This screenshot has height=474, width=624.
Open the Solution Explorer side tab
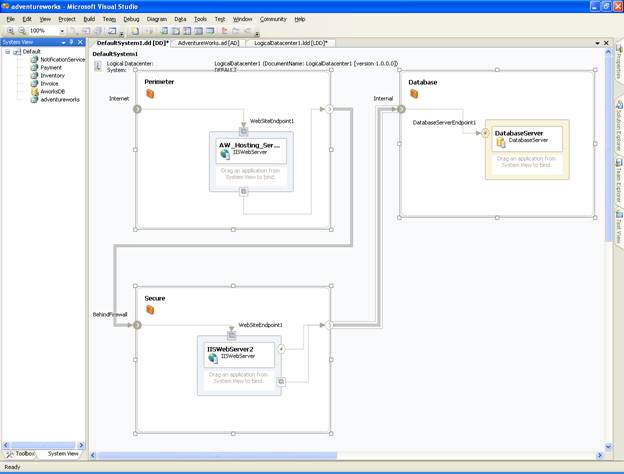click(x=619, y=126)
